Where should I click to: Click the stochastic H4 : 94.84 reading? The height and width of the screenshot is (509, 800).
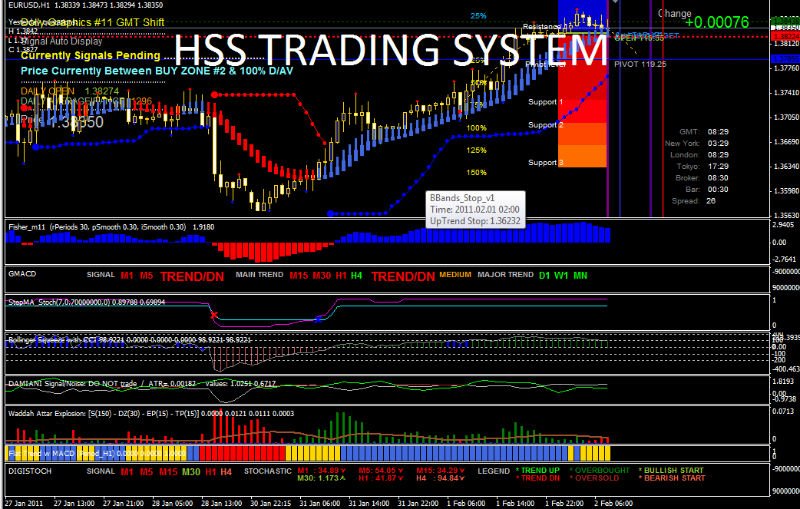[x=440, y=478]
